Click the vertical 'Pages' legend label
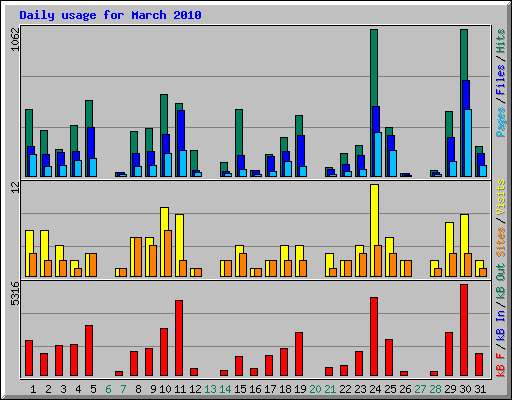Screen dimensions: 512x400 (501, 122)
